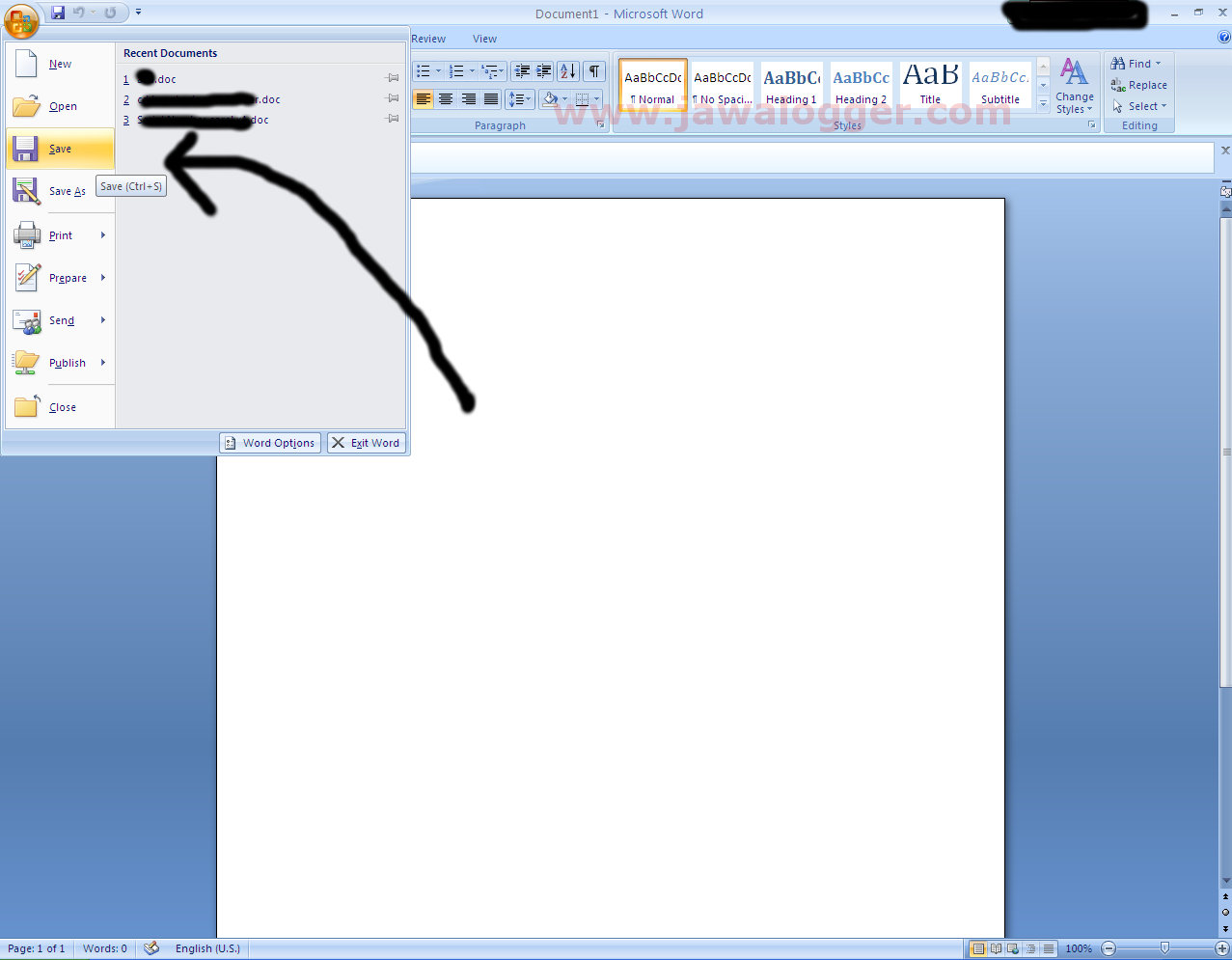Toggle Center alignment
Viewport: 1232px width, 960px height.
click(446, 99)
